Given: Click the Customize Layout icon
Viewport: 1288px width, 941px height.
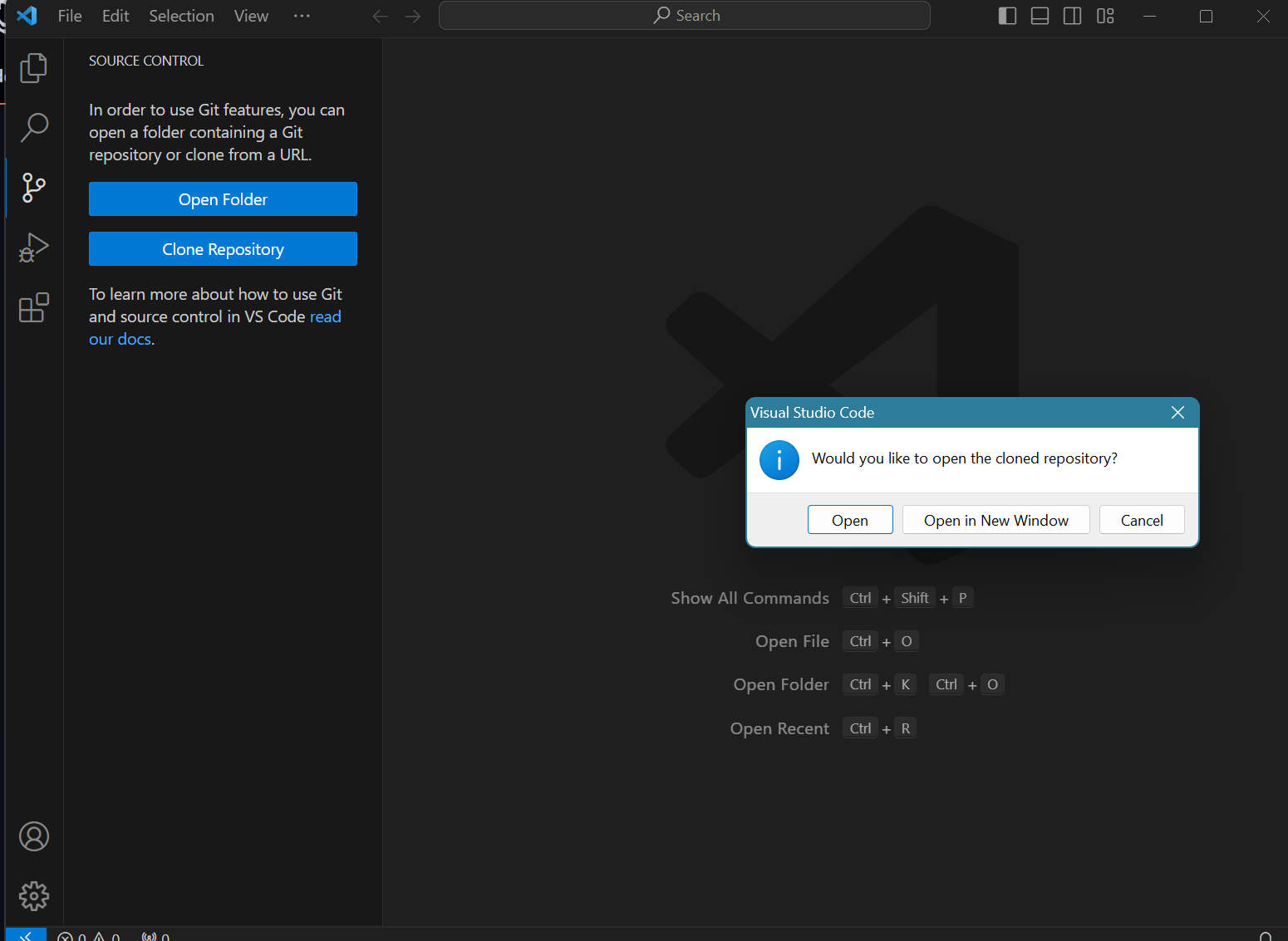Looking at the screenshot, I should pyautogui.click(x=1104, y=16).
